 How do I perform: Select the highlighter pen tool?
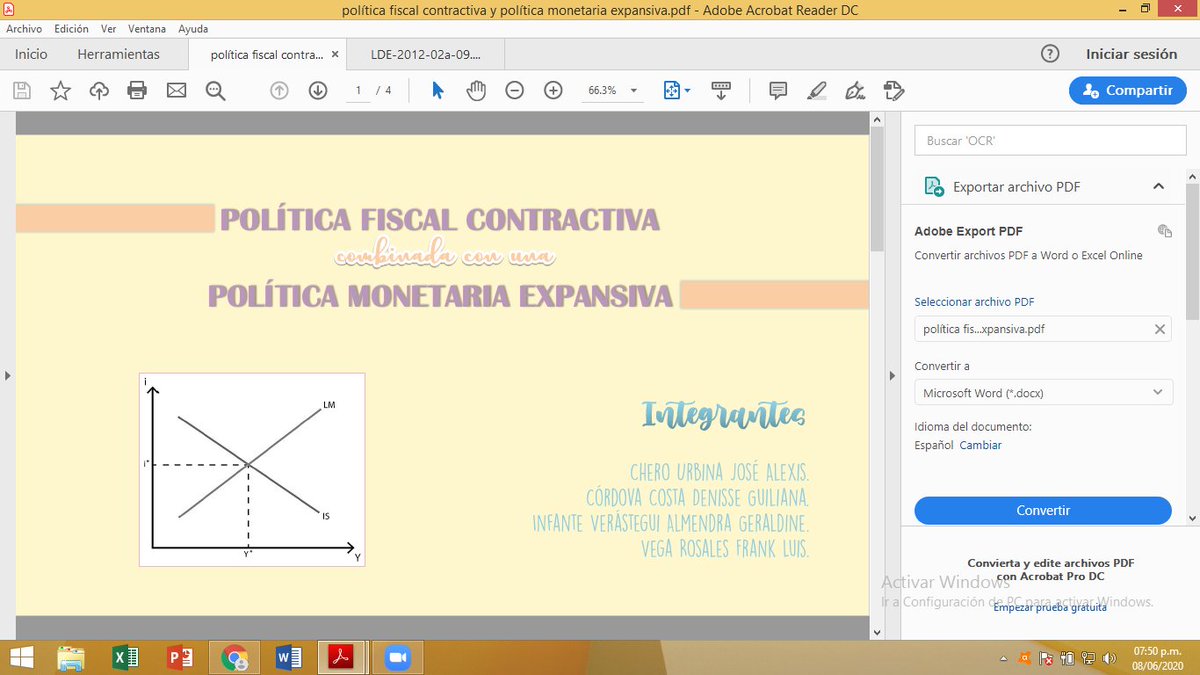click(817, 90)
